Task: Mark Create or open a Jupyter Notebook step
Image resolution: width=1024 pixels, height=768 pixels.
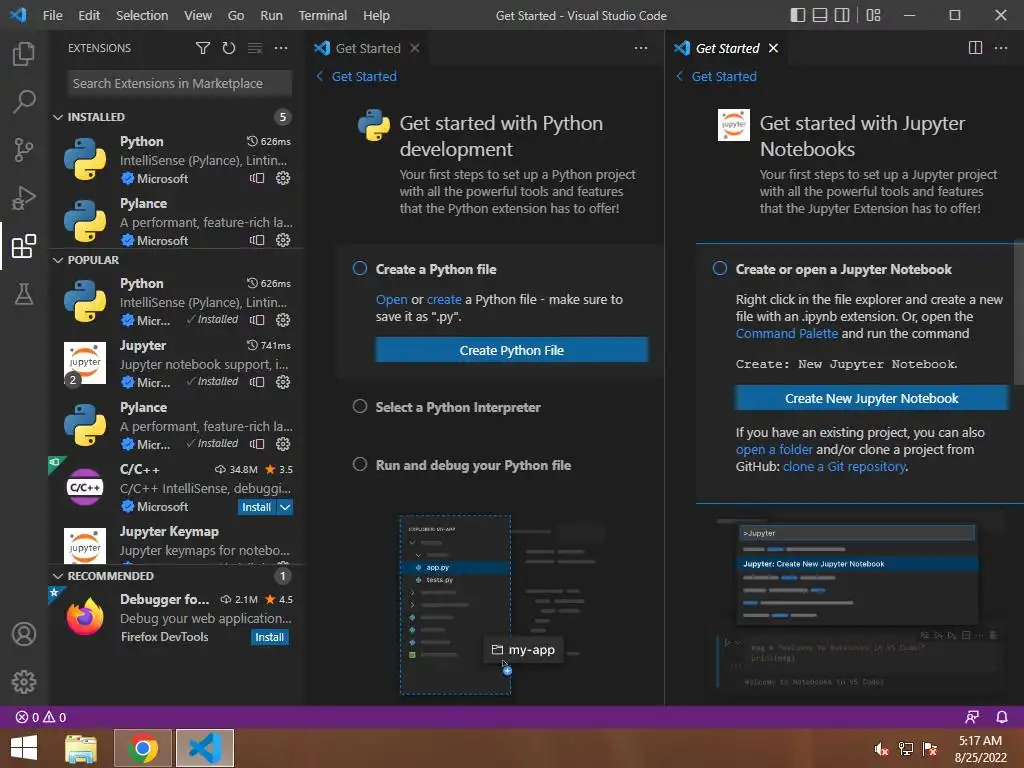Action: (720, 268)
